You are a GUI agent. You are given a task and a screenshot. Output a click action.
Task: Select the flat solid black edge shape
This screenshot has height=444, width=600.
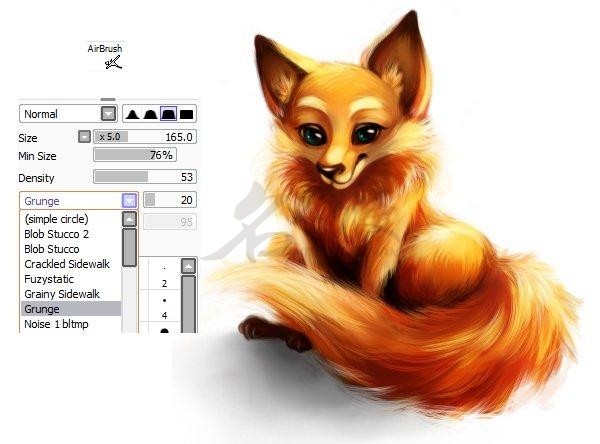coord(187,114)
